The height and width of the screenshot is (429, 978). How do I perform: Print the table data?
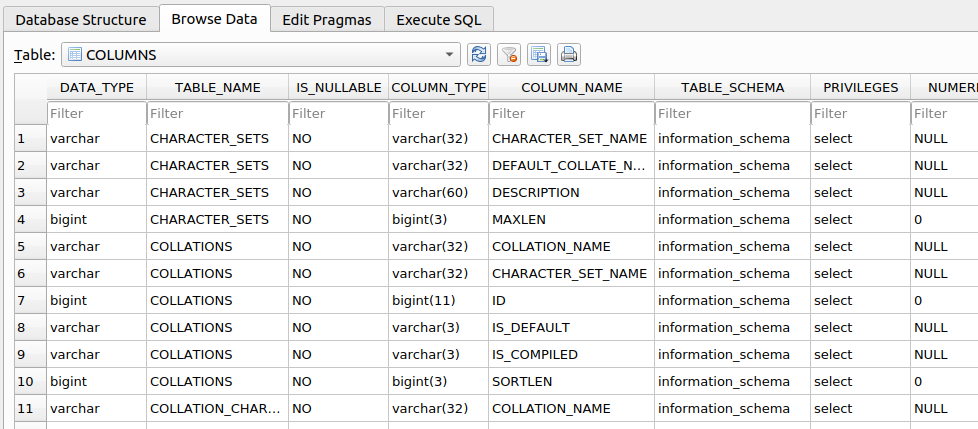point(569,55)
